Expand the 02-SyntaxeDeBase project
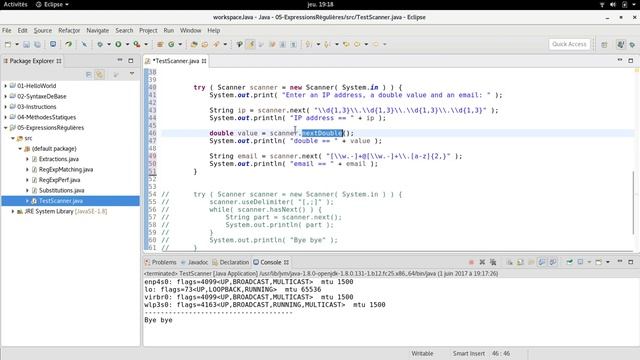 pos(6,96)
